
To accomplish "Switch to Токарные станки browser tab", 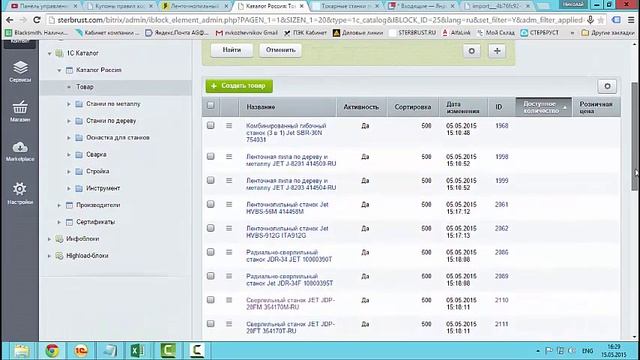I will point(346,6).
